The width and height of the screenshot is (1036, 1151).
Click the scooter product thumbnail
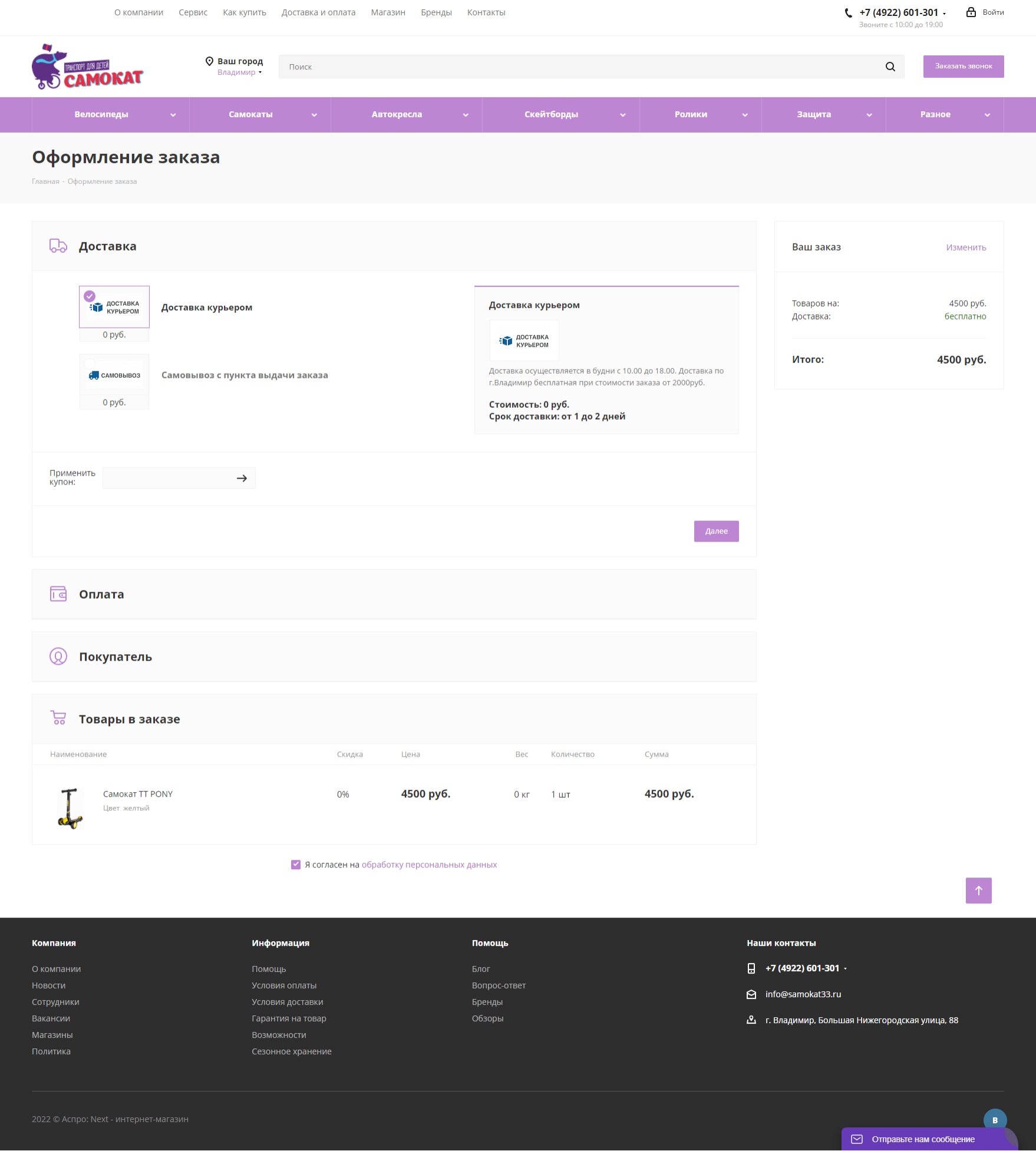click(70, 808)
